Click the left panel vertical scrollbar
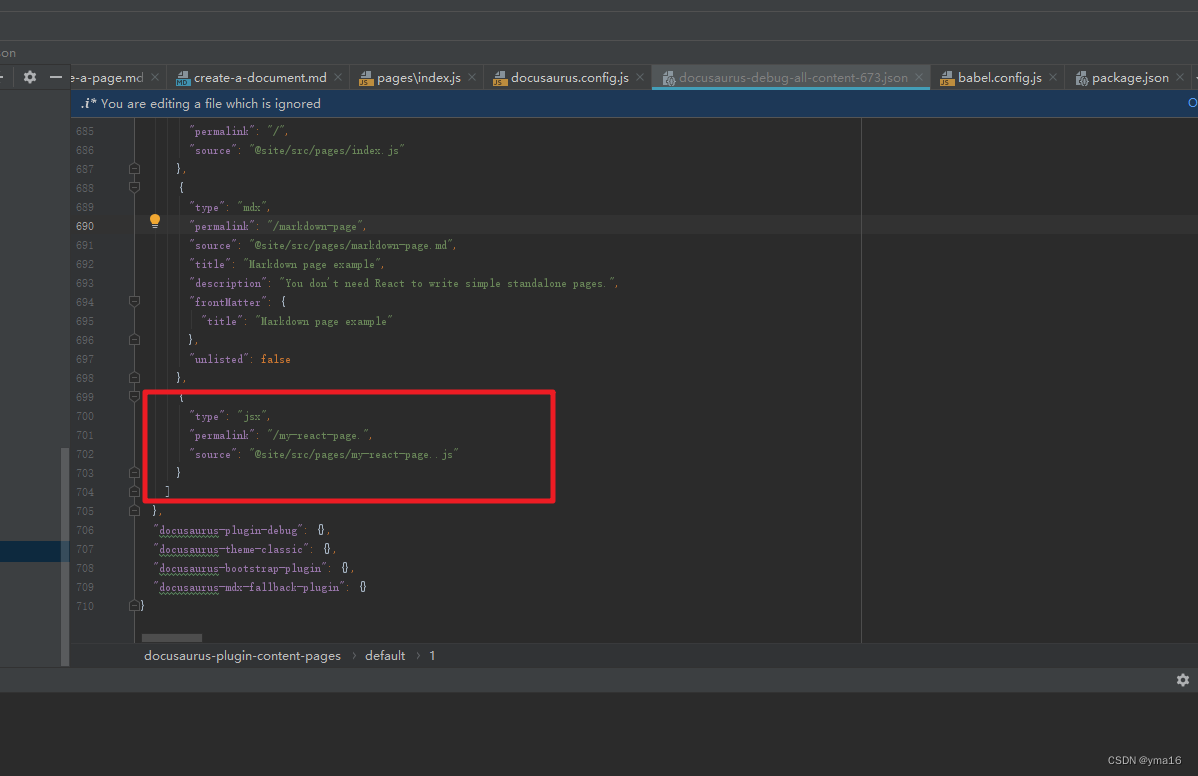The image size is (1198, 776). click(x=65, y=557)
